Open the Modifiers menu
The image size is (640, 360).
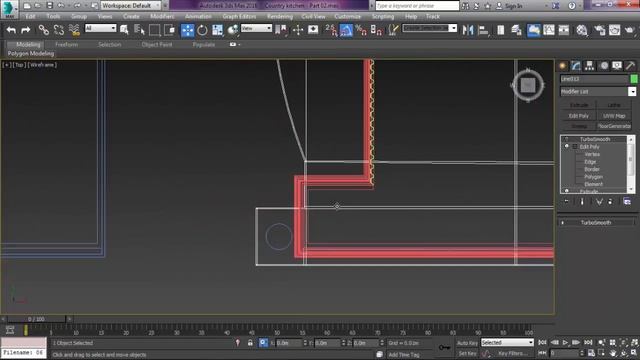coord(162,16)
